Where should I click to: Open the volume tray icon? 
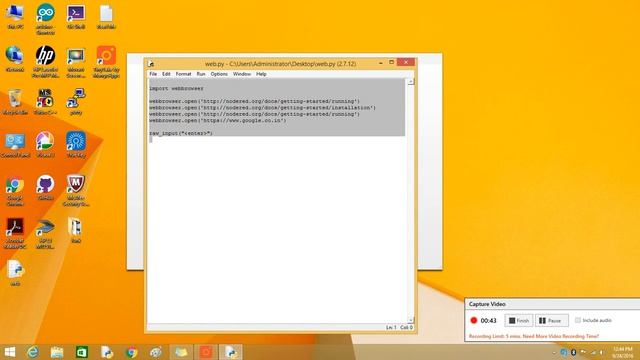pos(602,353)
